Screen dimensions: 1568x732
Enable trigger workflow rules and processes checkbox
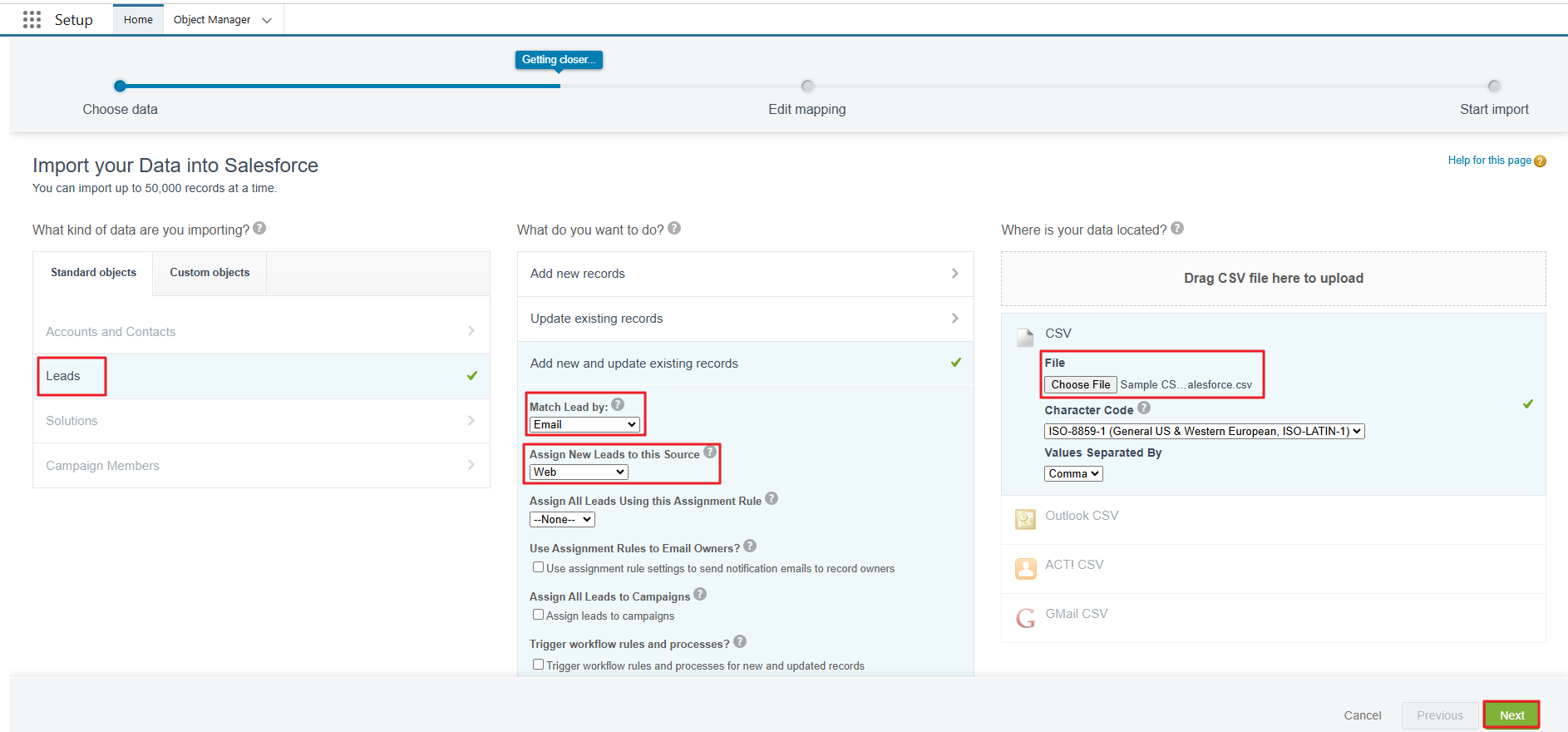coord(538,665)
